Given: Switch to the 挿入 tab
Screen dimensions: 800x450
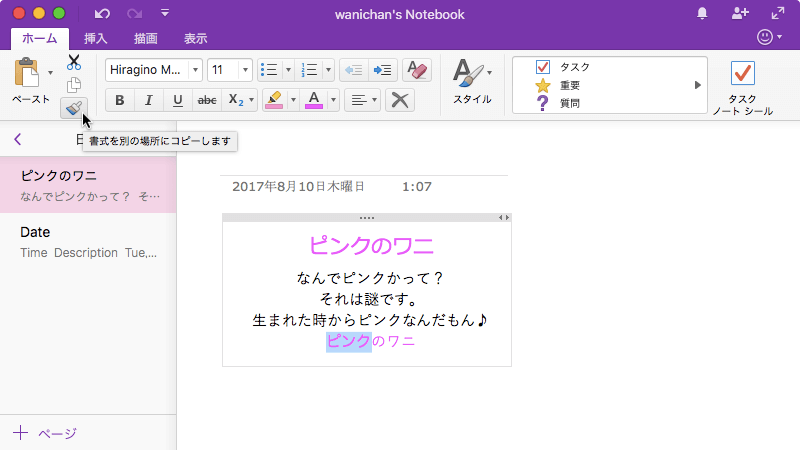Looking at the screenshot, I should [x=95, y=38].
